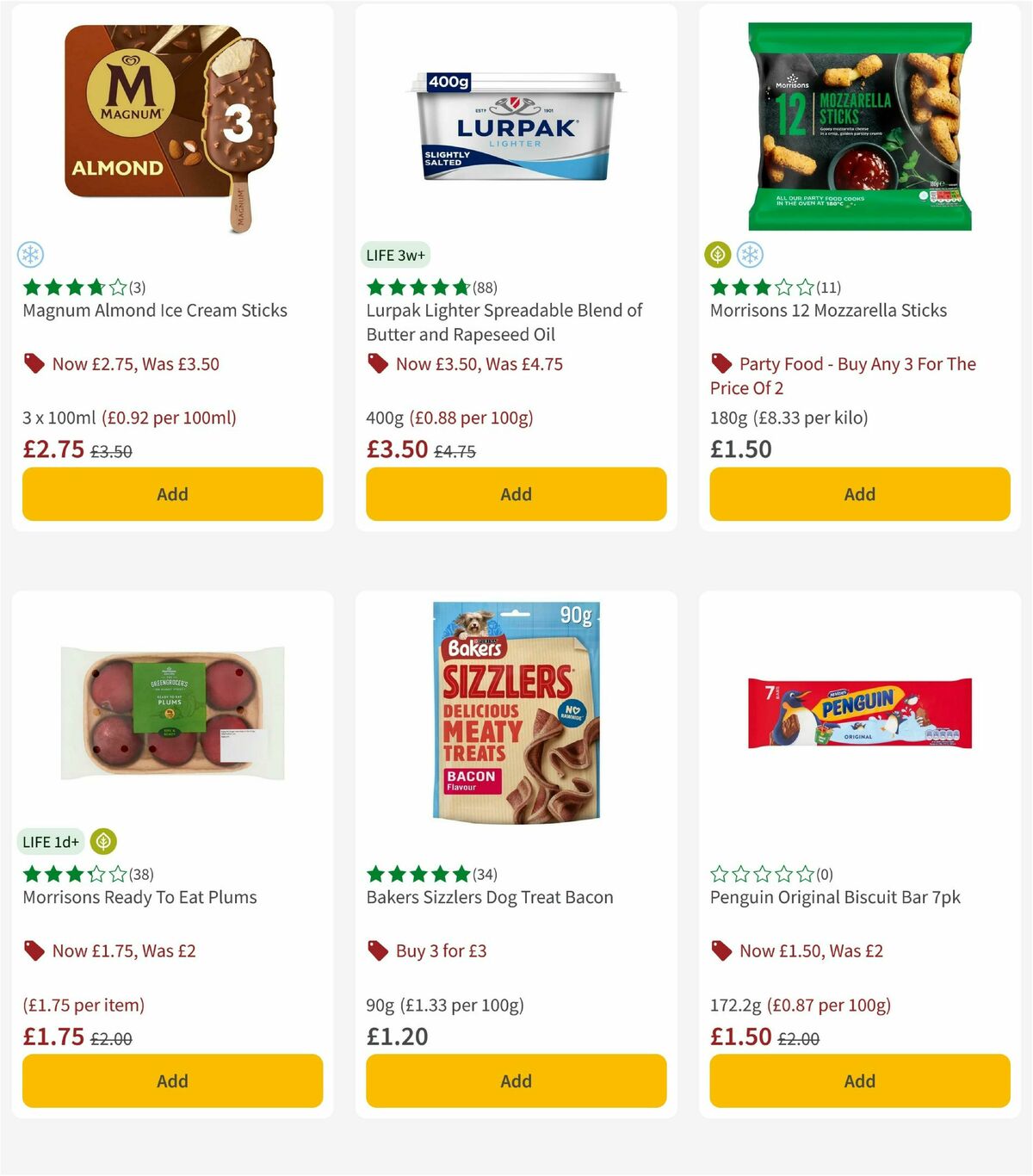Open the Magnum Almond Ice Cream Sticks product page
The width and height of the screenshot is (1033, 1176).
click(x=155, y=310)
